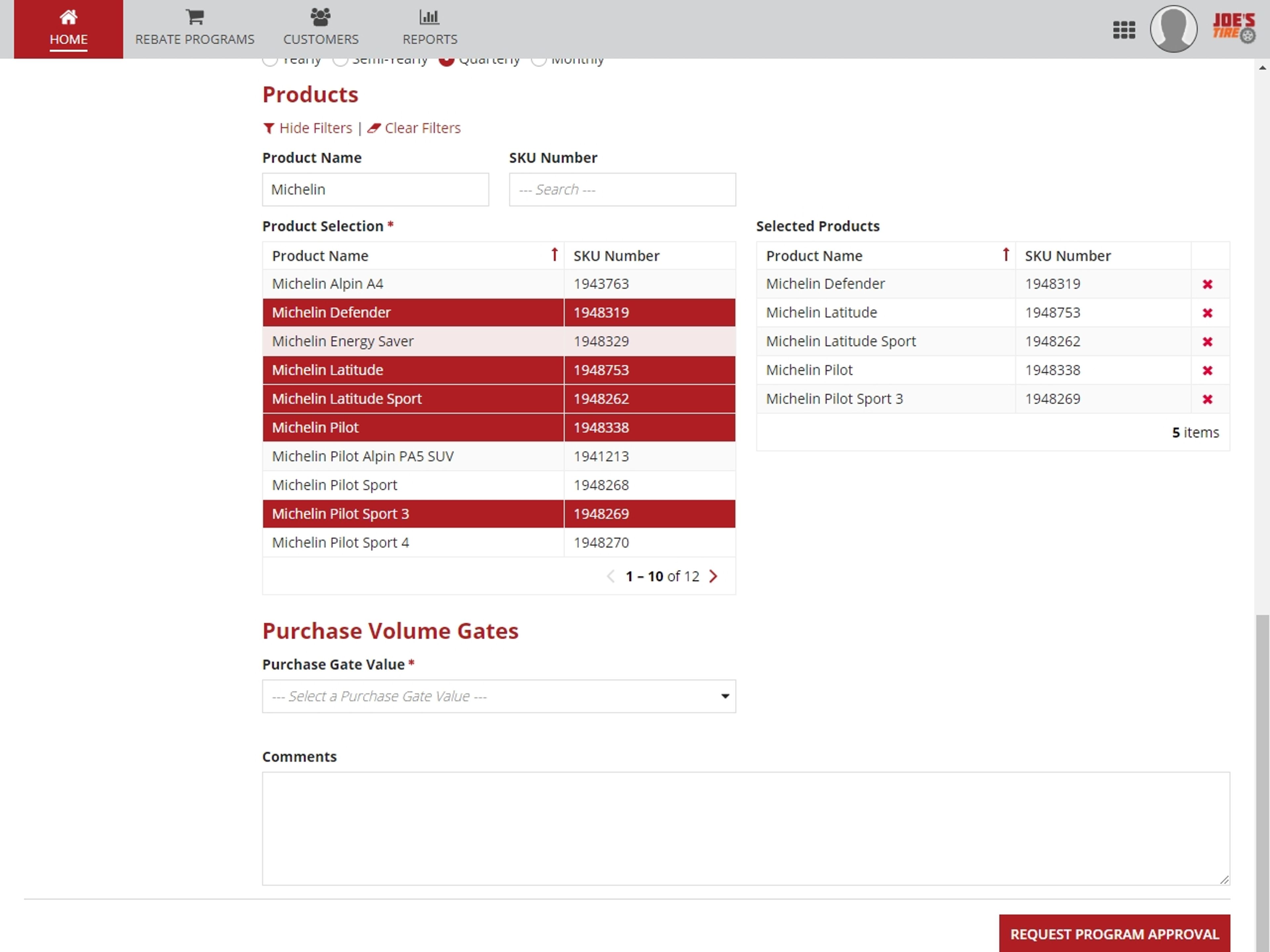Focus the SKU Number search field
This screenshot has width=1270, height=952.
pos(622,189)
